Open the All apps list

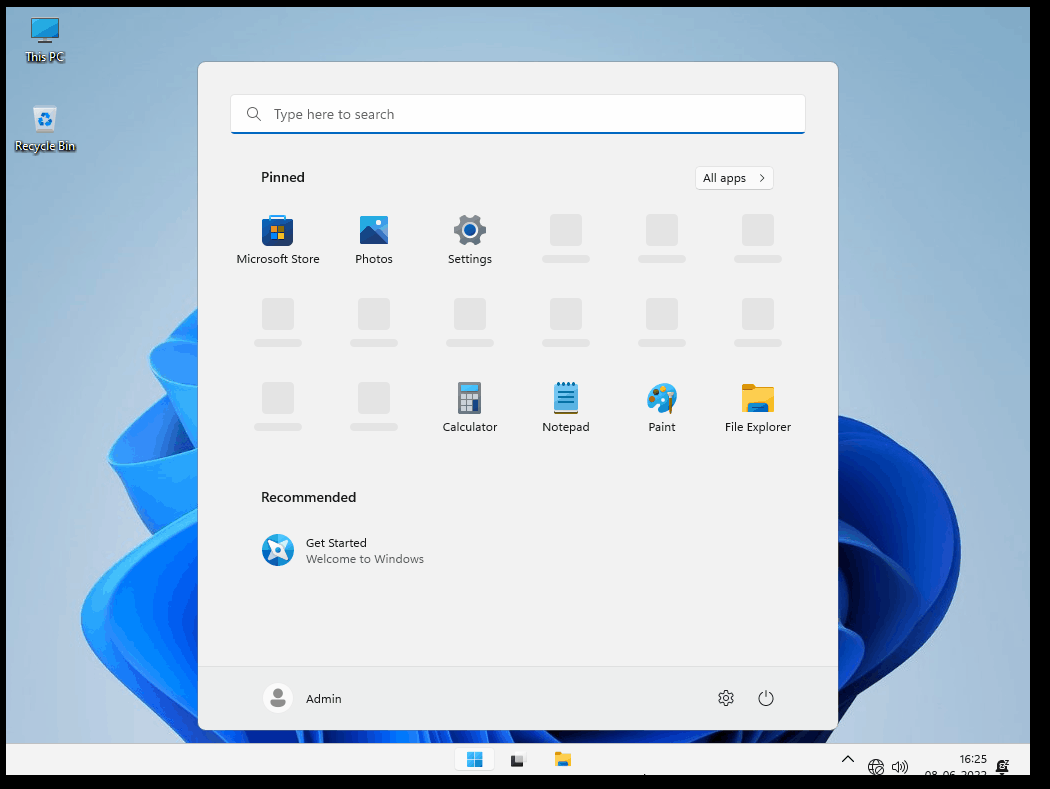pos(734,177)
